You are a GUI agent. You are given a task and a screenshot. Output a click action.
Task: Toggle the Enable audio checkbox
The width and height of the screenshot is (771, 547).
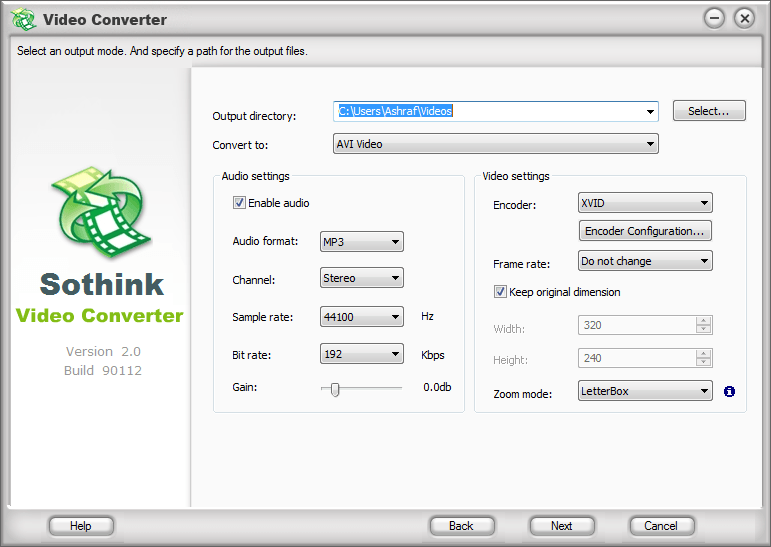pos(239,203)
